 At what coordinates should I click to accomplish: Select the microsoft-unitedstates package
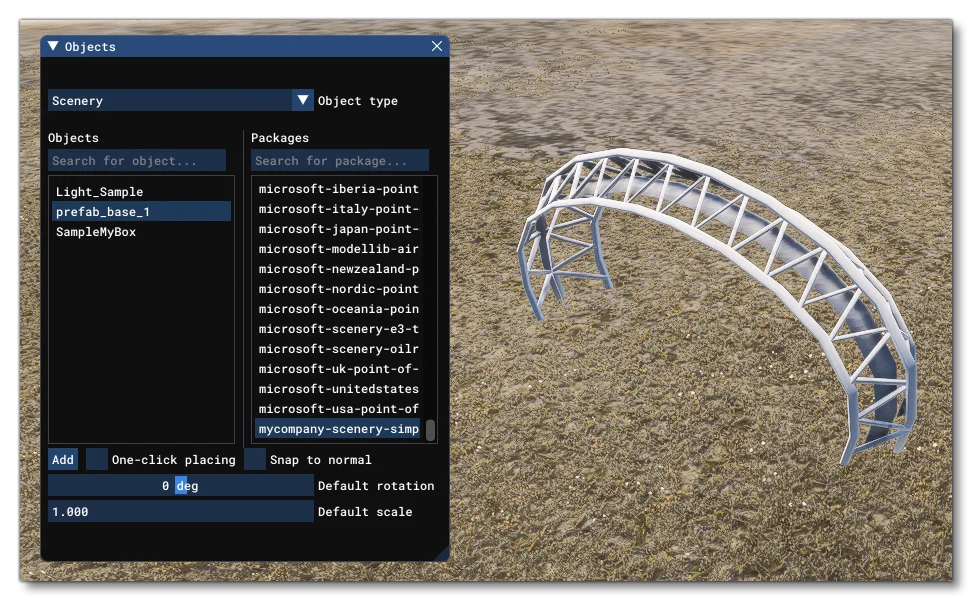coord(338,389)
